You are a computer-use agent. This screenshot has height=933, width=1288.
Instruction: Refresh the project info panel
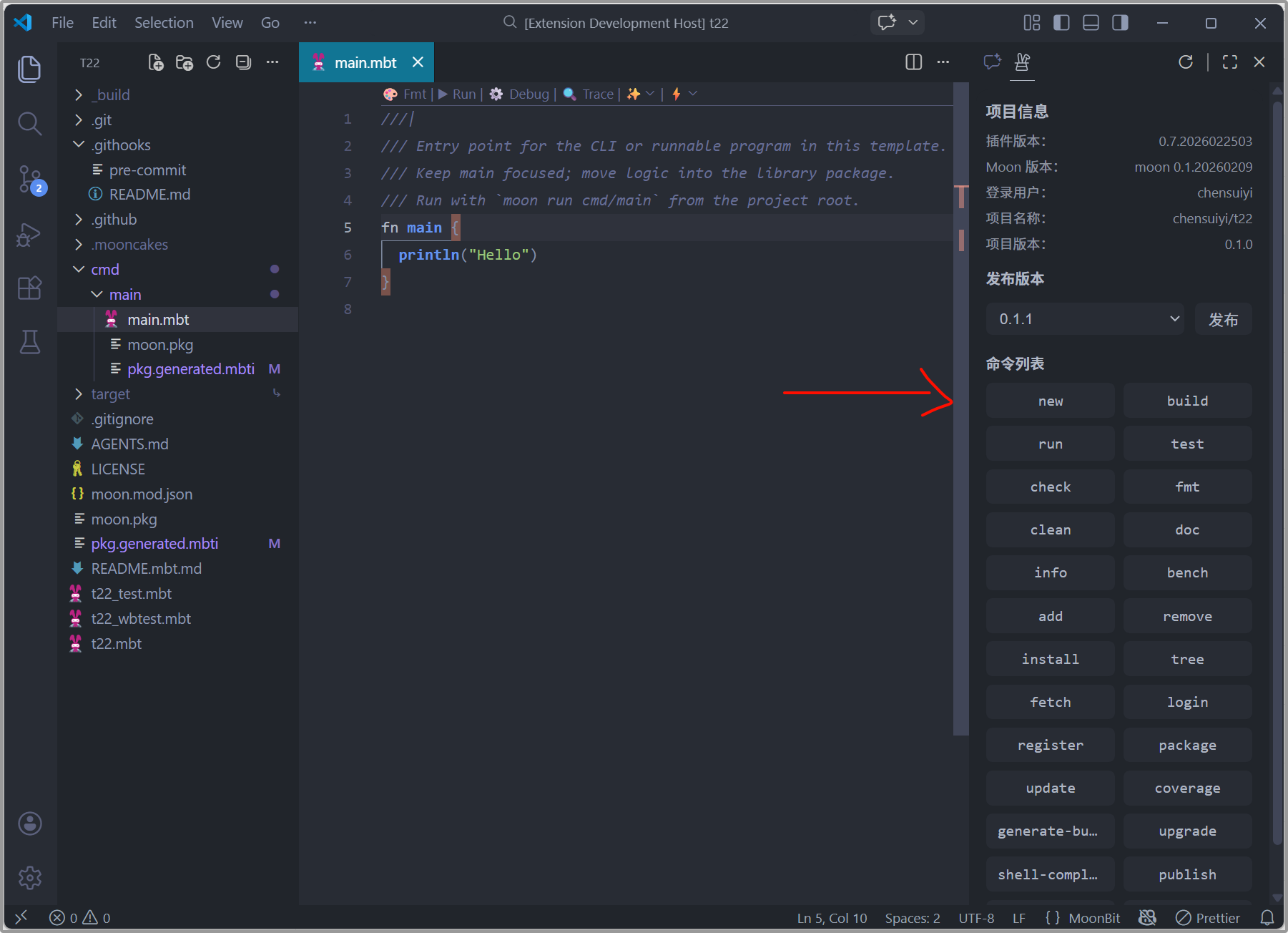pyautogui.click(x=1186, y=62)
